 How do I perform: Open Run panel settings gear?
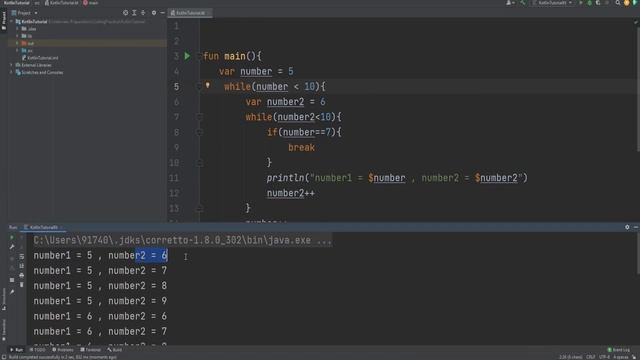pos(627,227)
